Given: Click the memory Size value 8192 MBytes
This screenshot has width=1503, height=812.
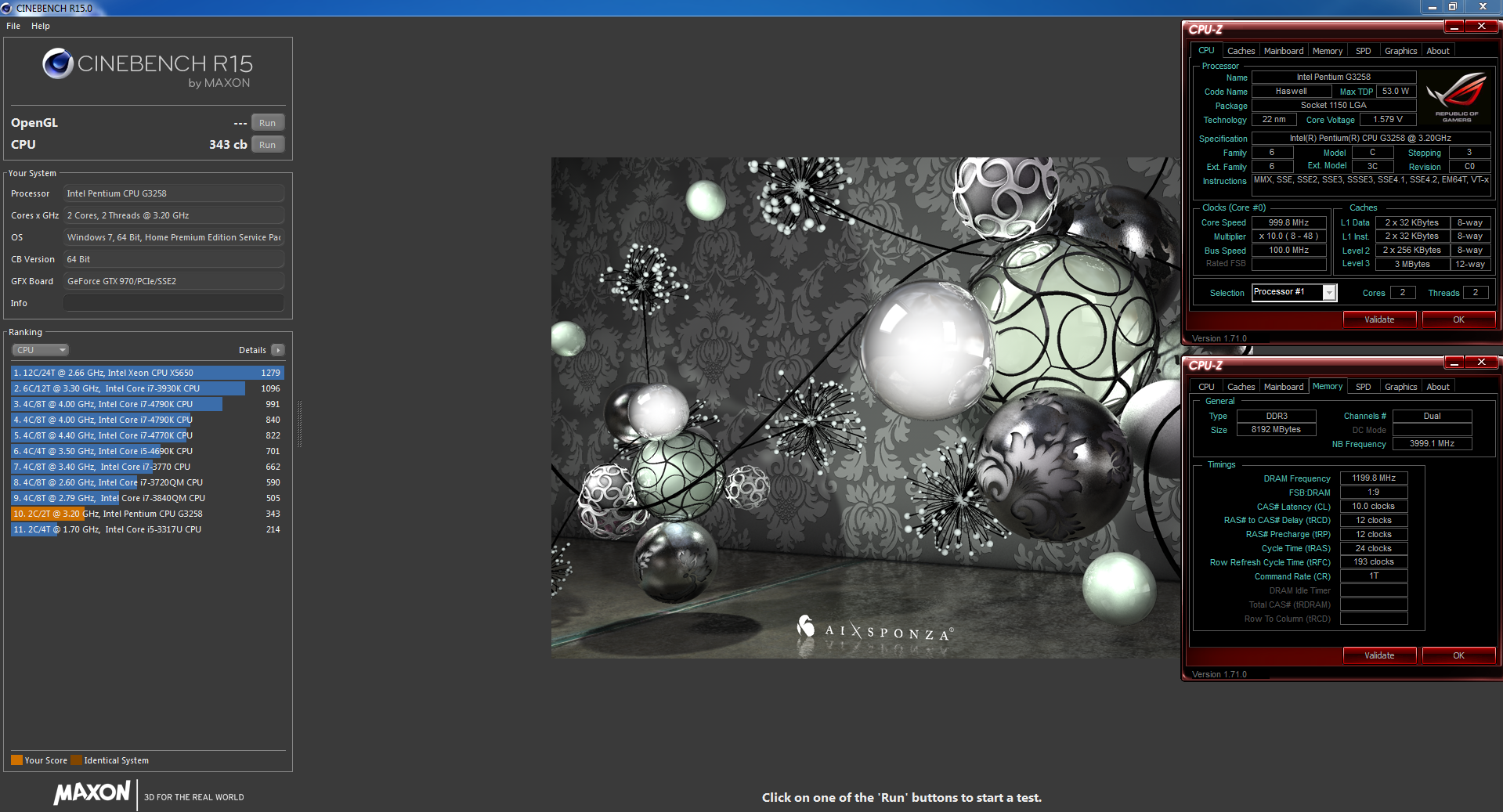Looking at the screenshot, I should point(1276,430).
